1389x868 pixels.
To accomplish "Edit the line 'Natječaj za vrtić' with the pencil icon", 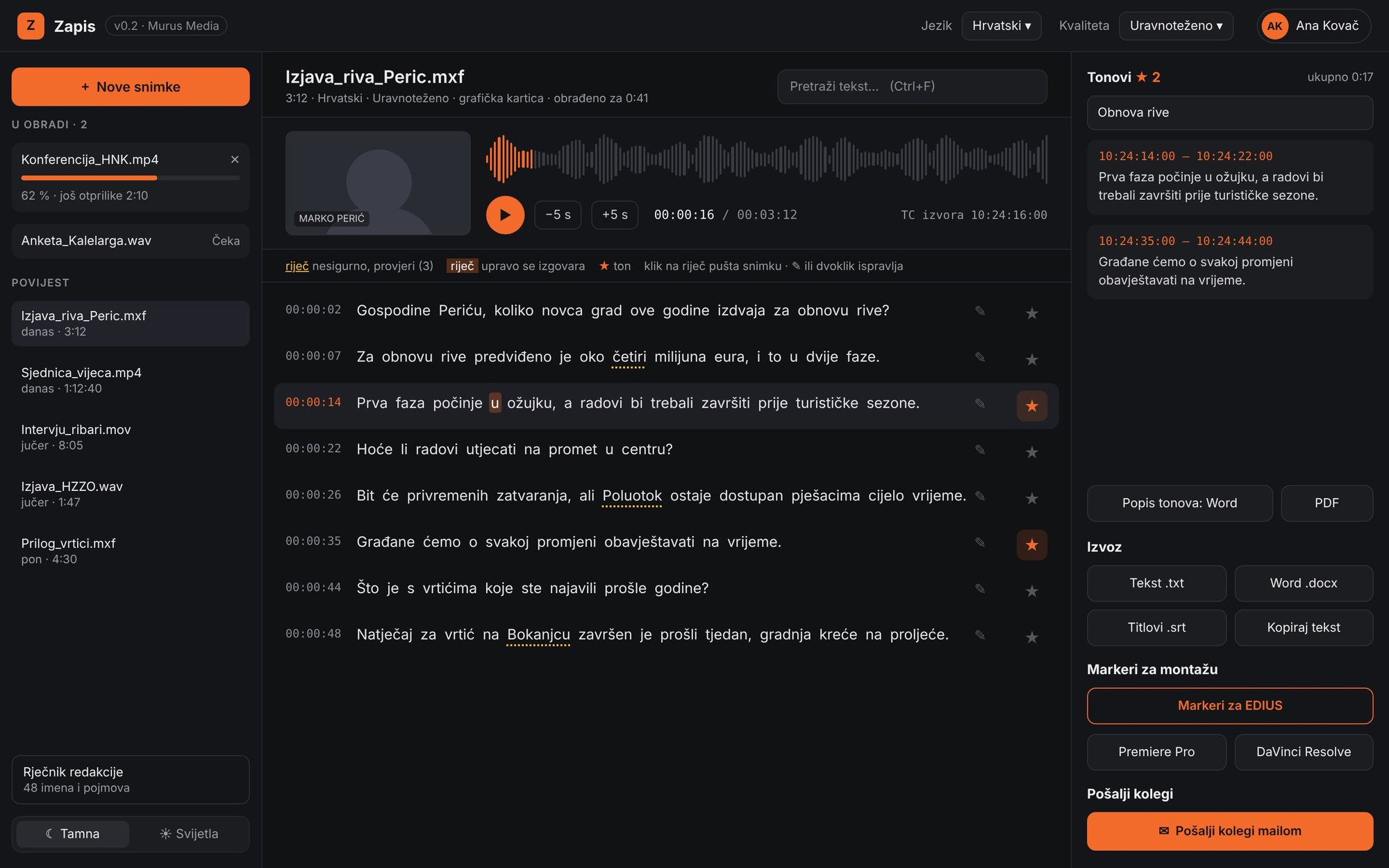I will point(980,635).
